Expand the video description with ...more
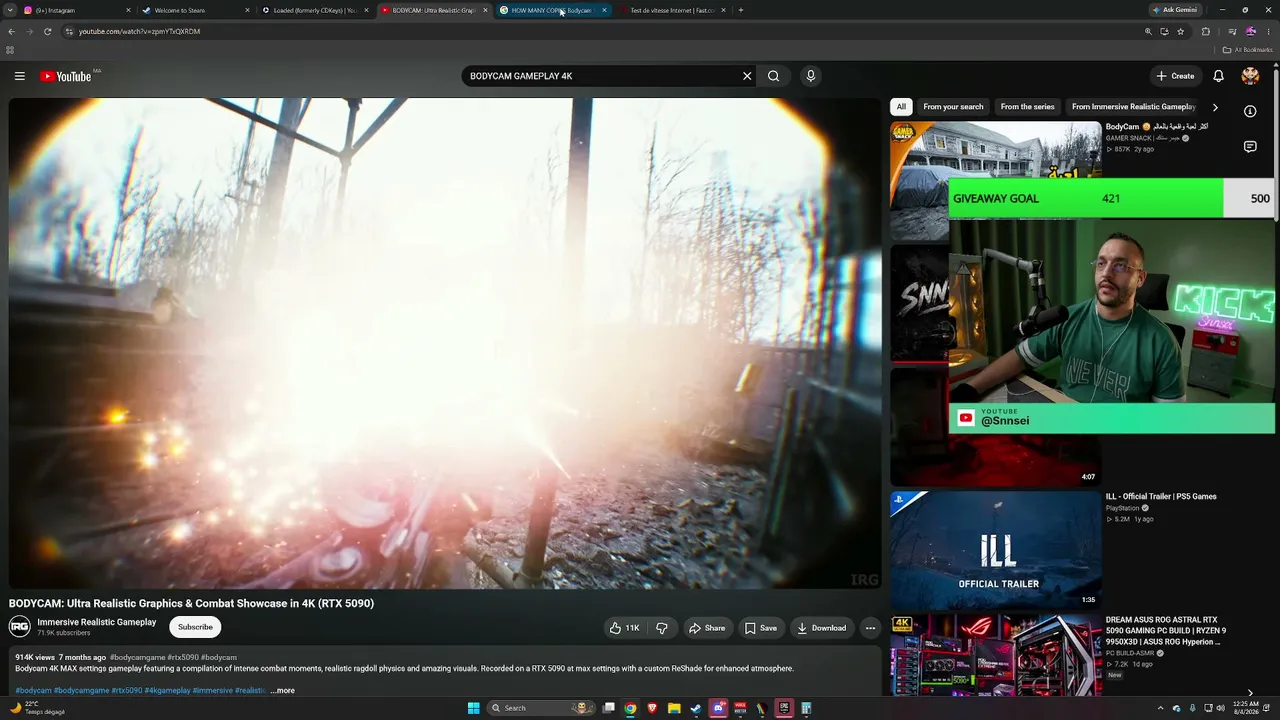The width and height of the screenshot is (1280, 720). [282, 691]
